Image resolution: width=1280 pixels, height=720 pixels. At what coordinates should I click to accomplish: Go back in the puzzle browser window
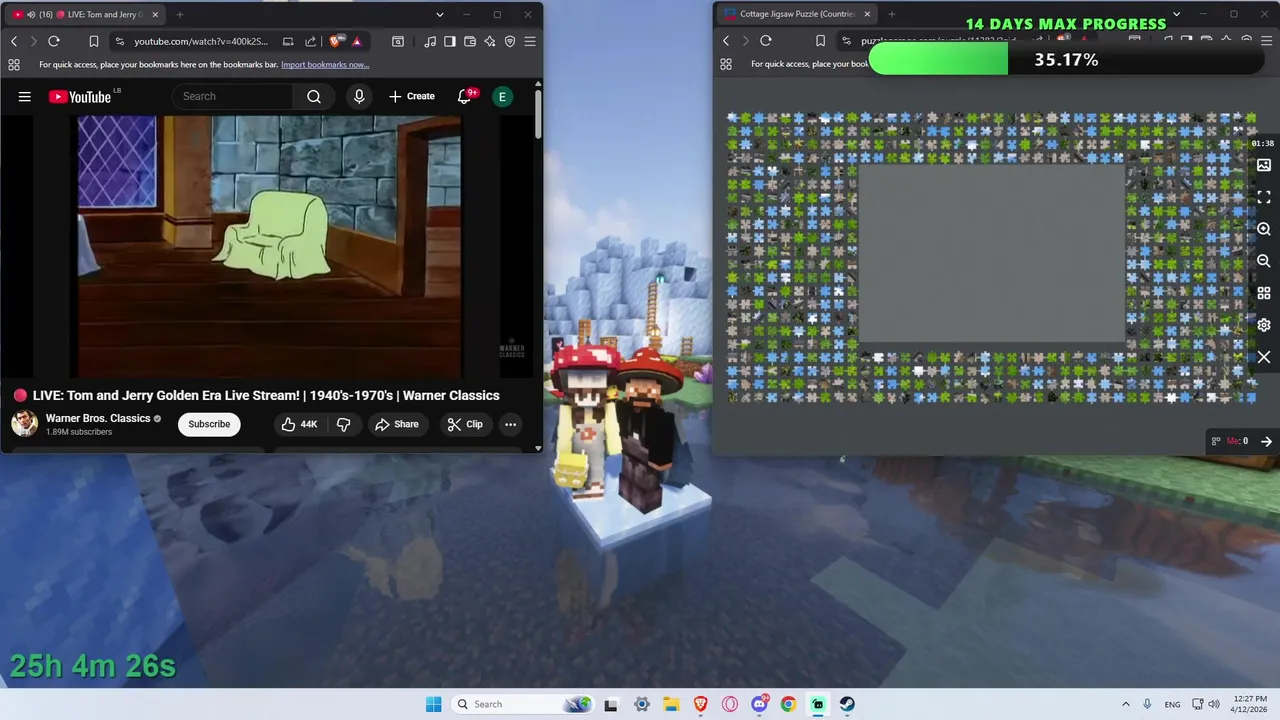(x=726, y=41)
